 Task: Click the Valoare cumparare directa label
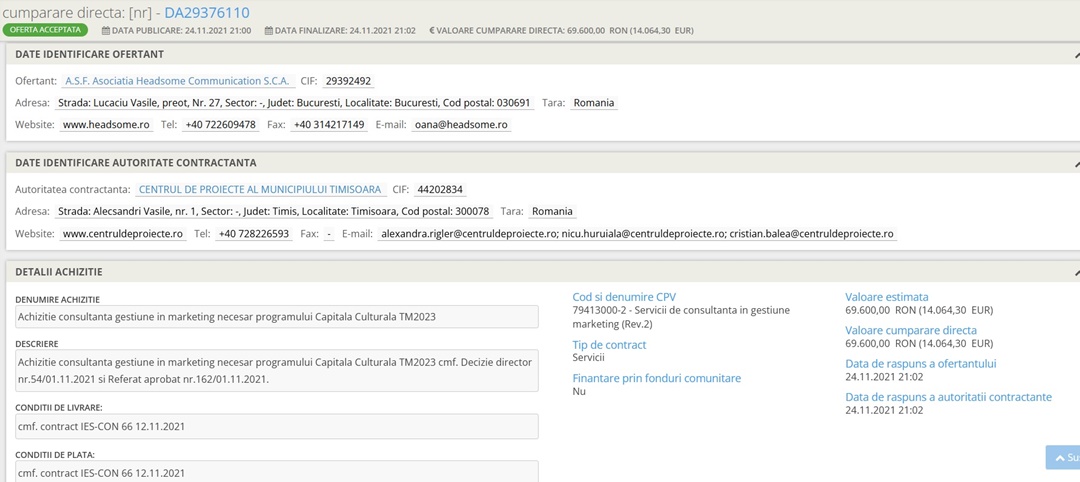pos(911,330)
